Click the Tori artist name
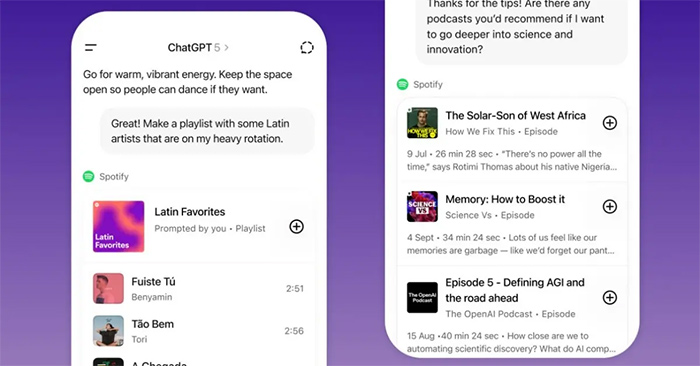Image resolution: width=700 pixels, height=366 pixels. (x=139, y=339)
